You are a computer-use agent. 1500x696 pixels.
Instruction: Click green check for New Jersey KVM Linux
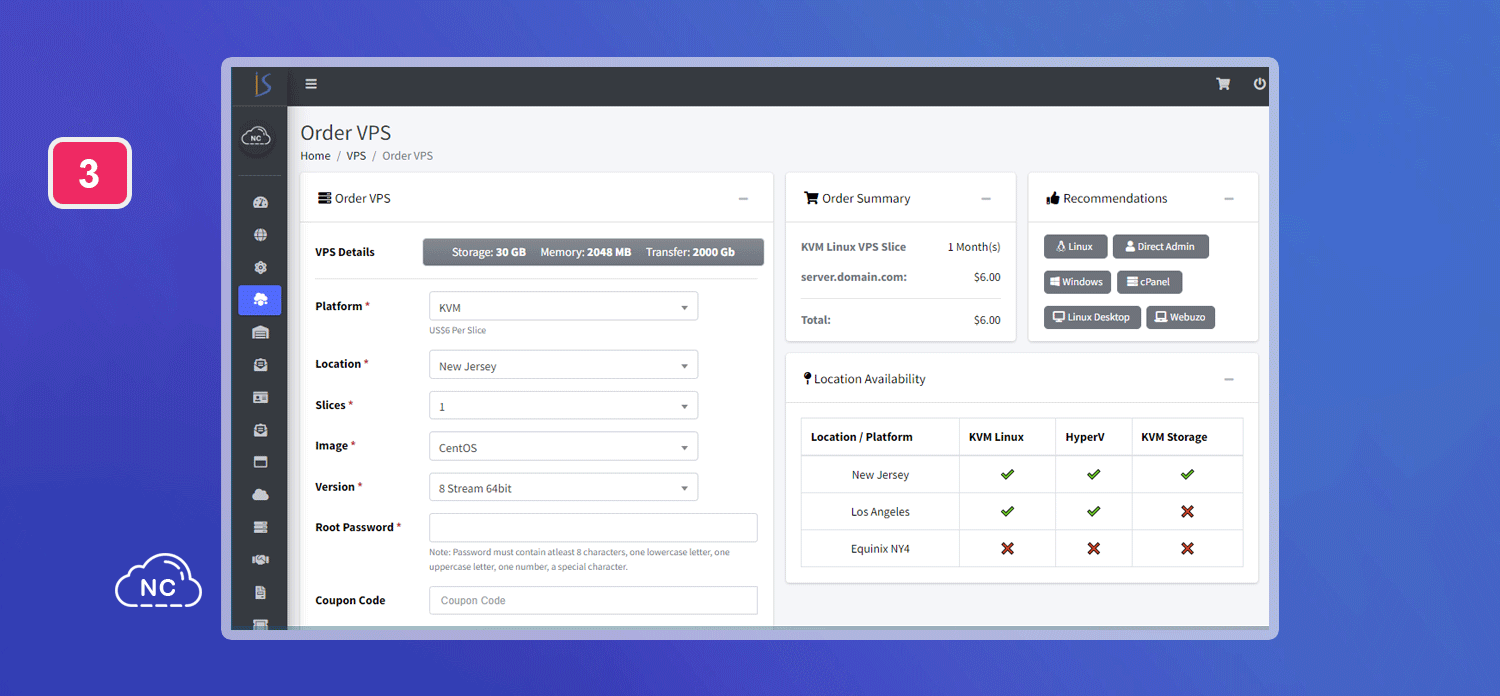(1007, 474)
